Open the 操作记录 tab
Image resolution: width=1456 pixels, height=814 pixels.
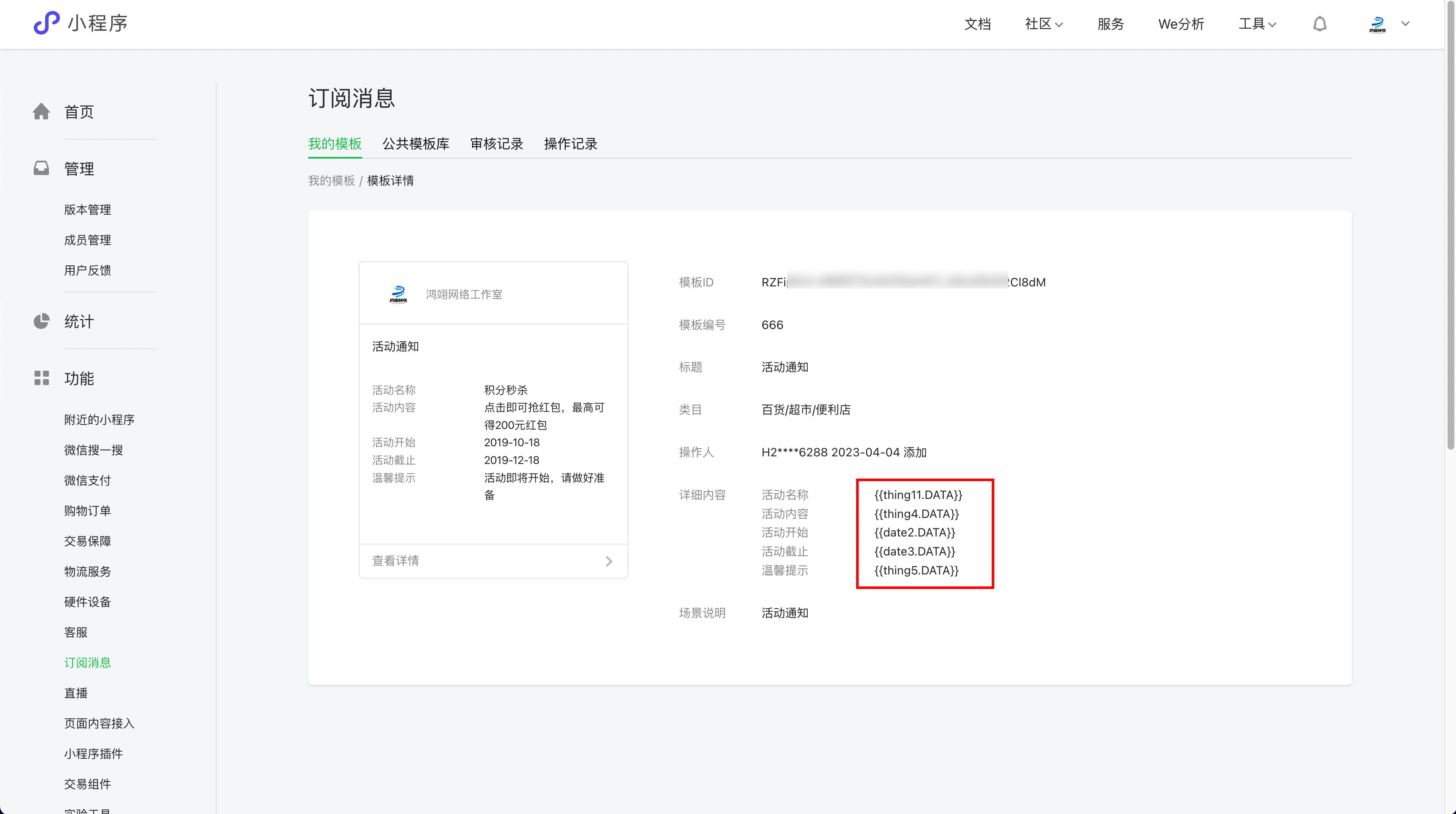[570, 144]
